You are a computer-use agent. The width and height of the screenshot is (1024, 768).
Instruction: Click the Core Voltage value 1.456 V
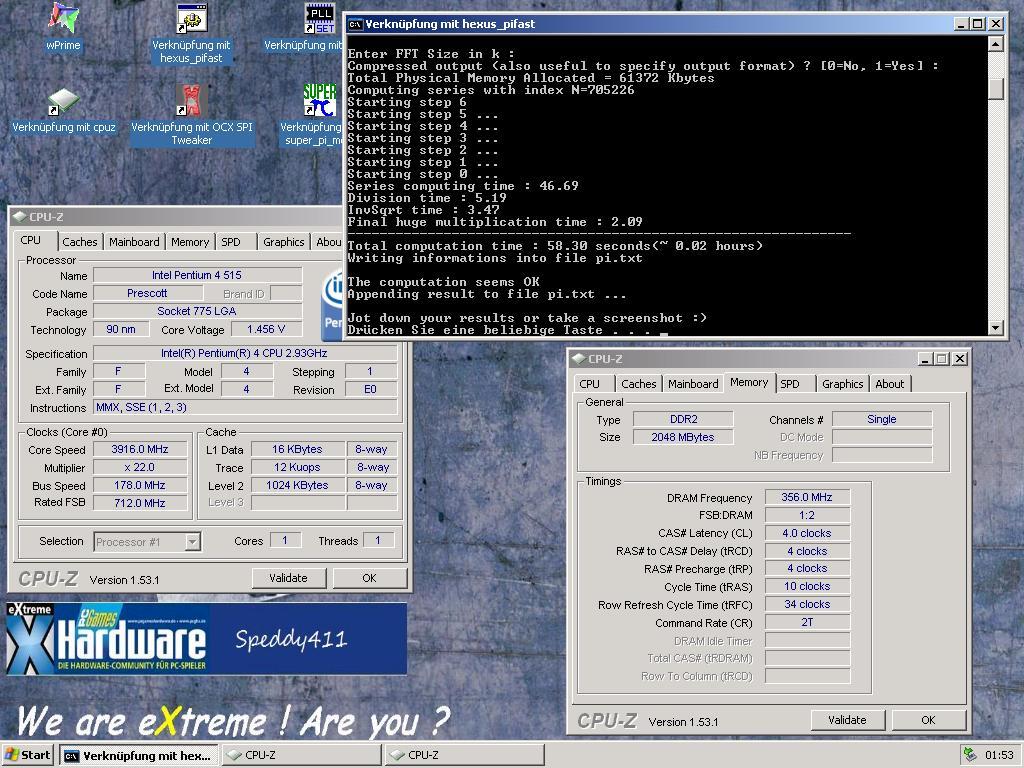(266, 329)
